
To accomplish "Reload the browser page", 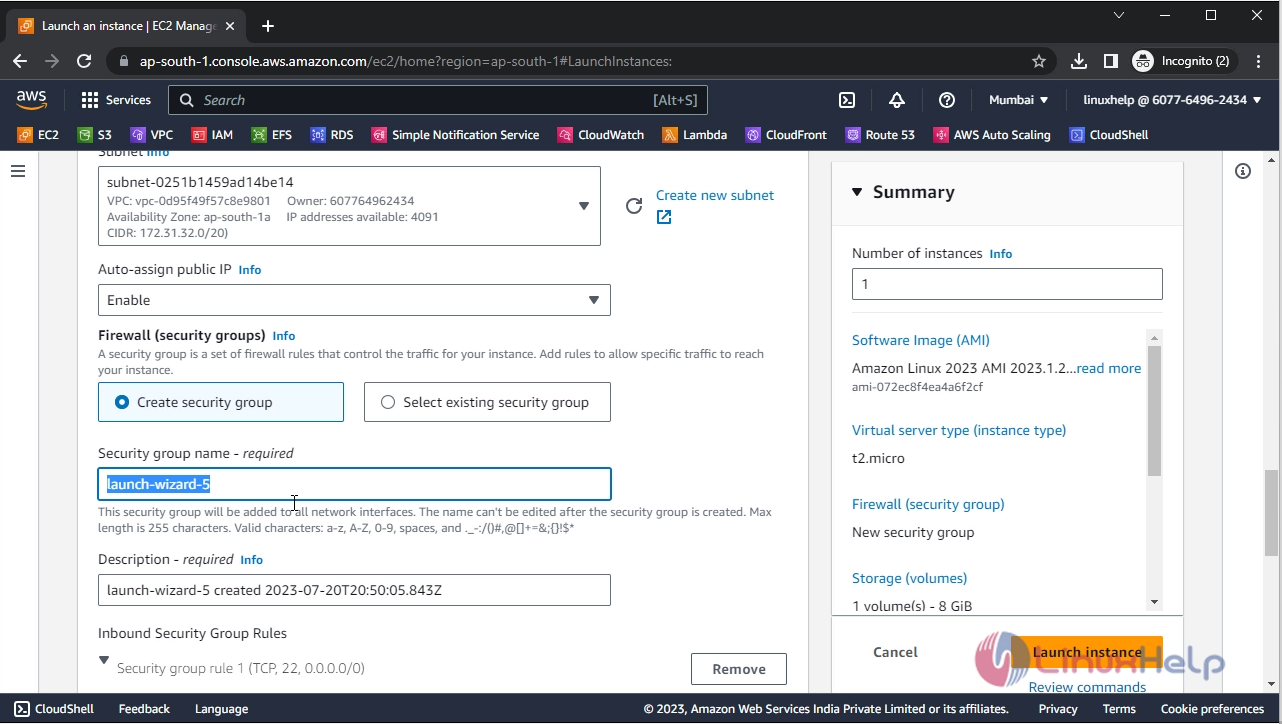I will point(85,61).
